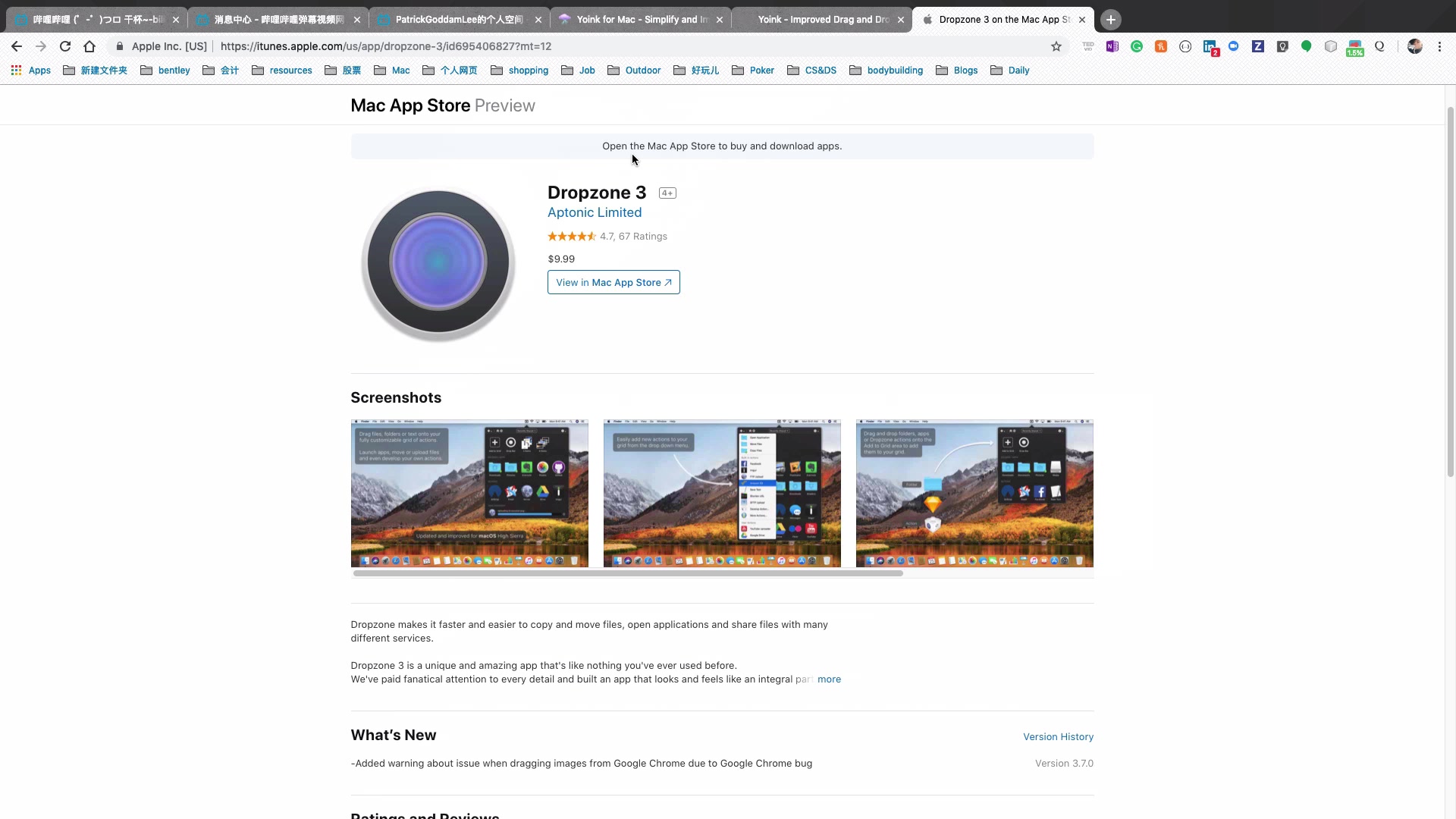This screenshot has width=1456, height=819.
Task: Open the 新建文件夹 bookmarks folder
Action: point(95,71)
